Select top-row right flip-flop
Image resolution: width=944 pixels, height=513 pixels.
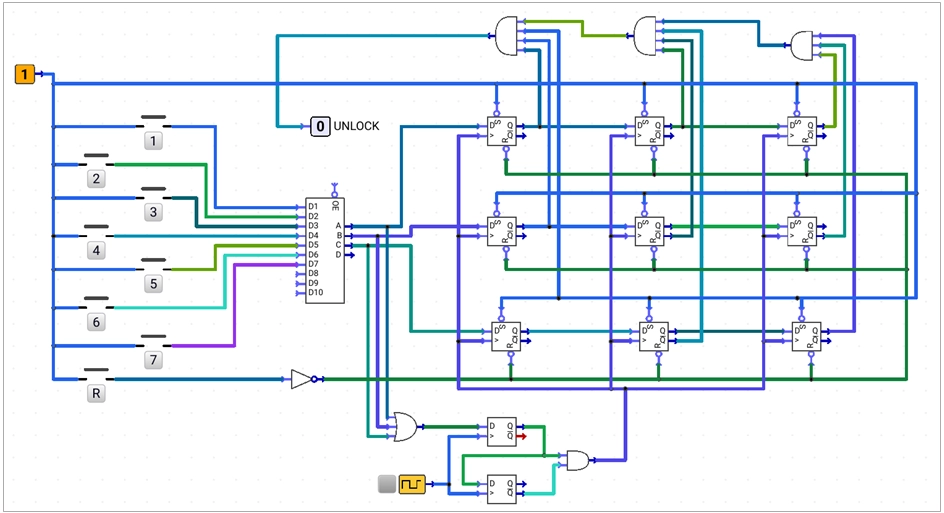802,131
